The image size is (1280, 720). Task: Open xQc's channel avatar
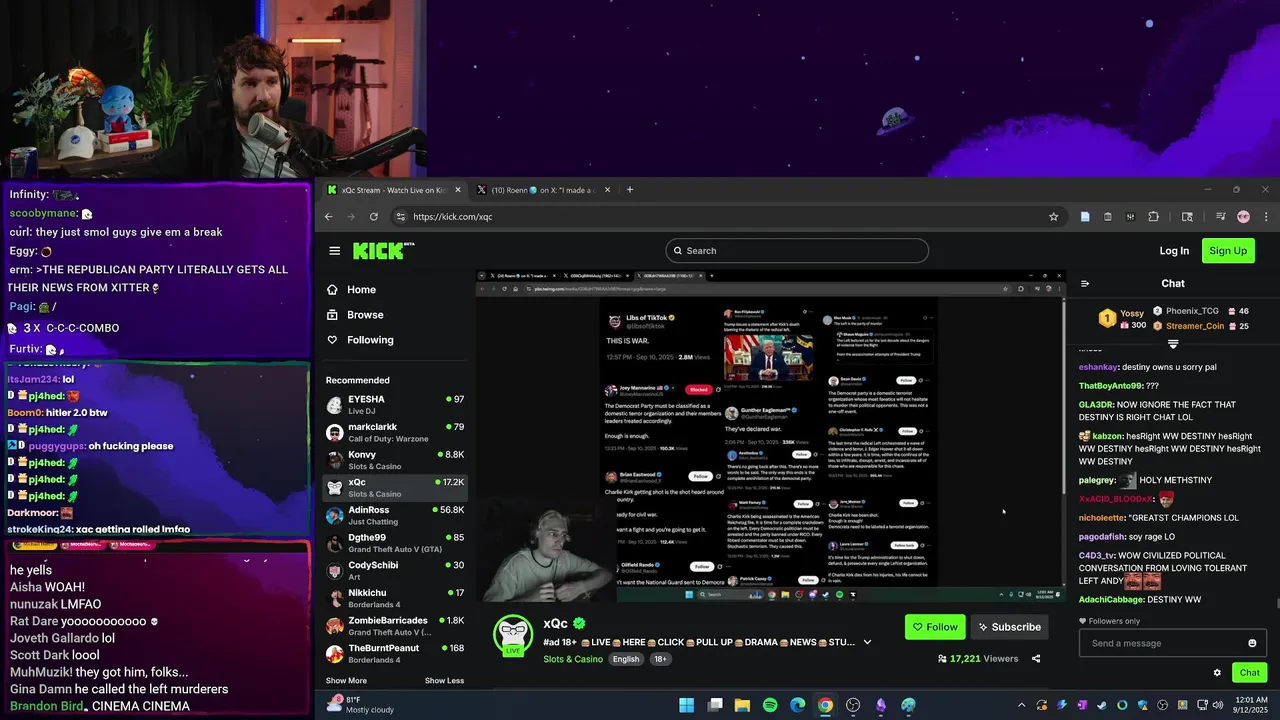513,635
